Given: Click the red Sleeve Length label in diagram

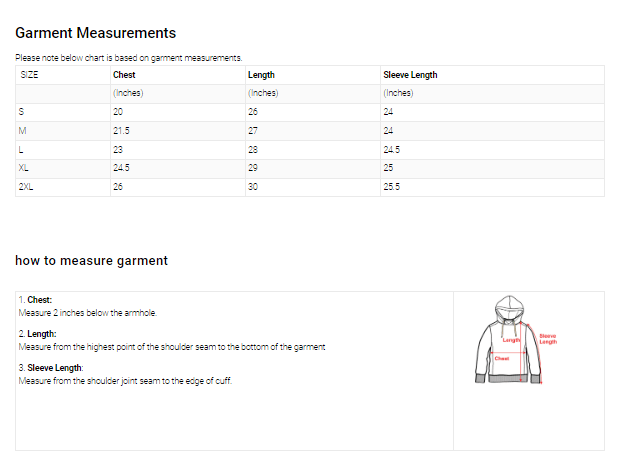Looking at the screenshot, I should [547, 339].
